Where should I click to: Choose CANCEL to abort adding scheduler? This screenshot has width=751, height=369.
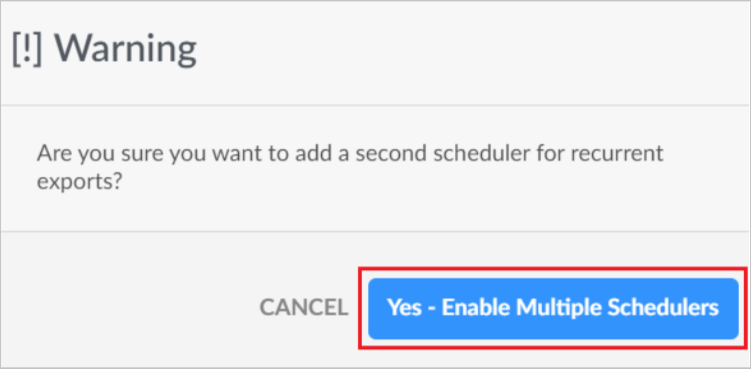(304, 308)
